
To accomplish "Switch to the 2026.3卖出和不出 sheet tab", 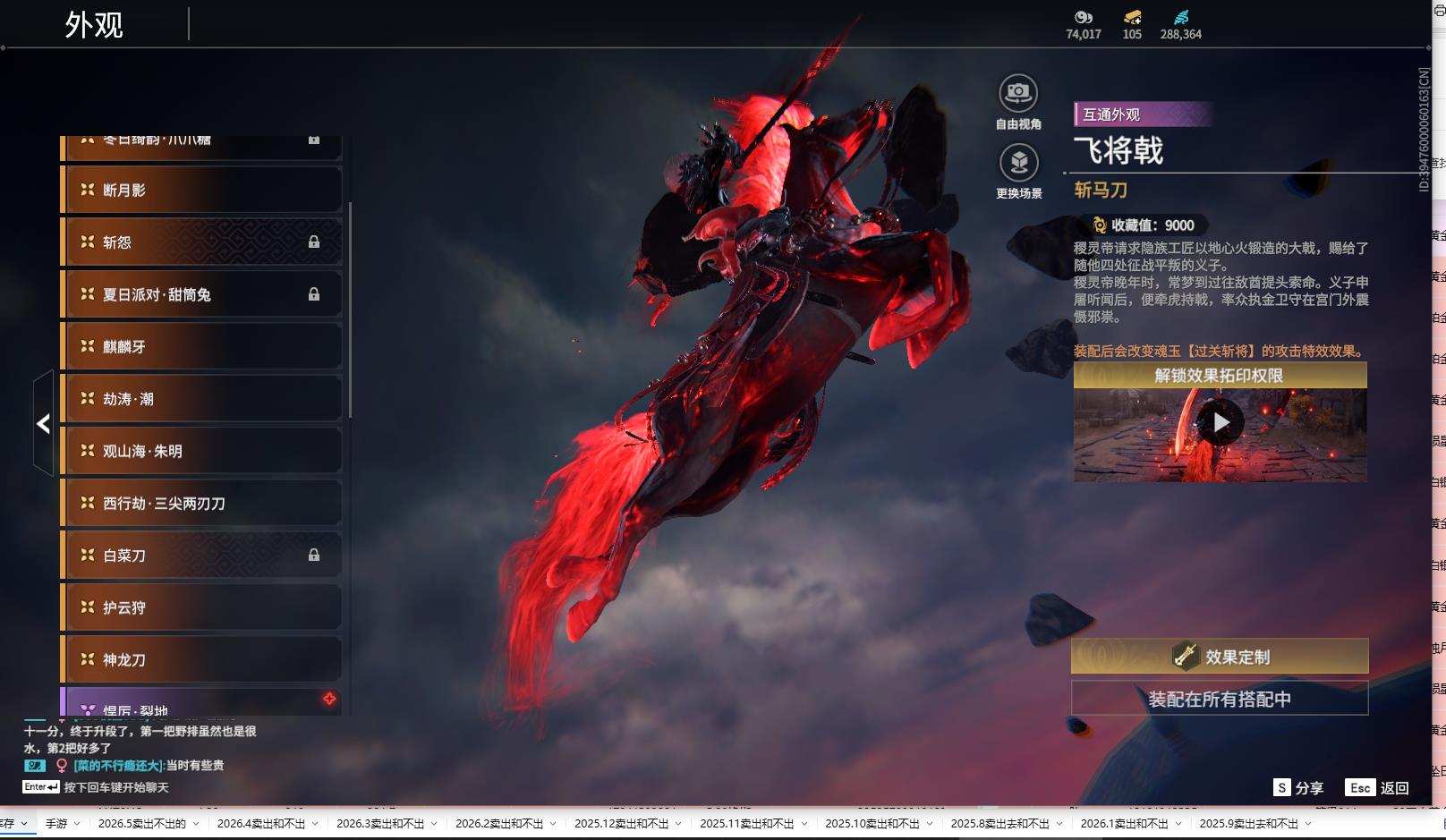I will (380, 824).
